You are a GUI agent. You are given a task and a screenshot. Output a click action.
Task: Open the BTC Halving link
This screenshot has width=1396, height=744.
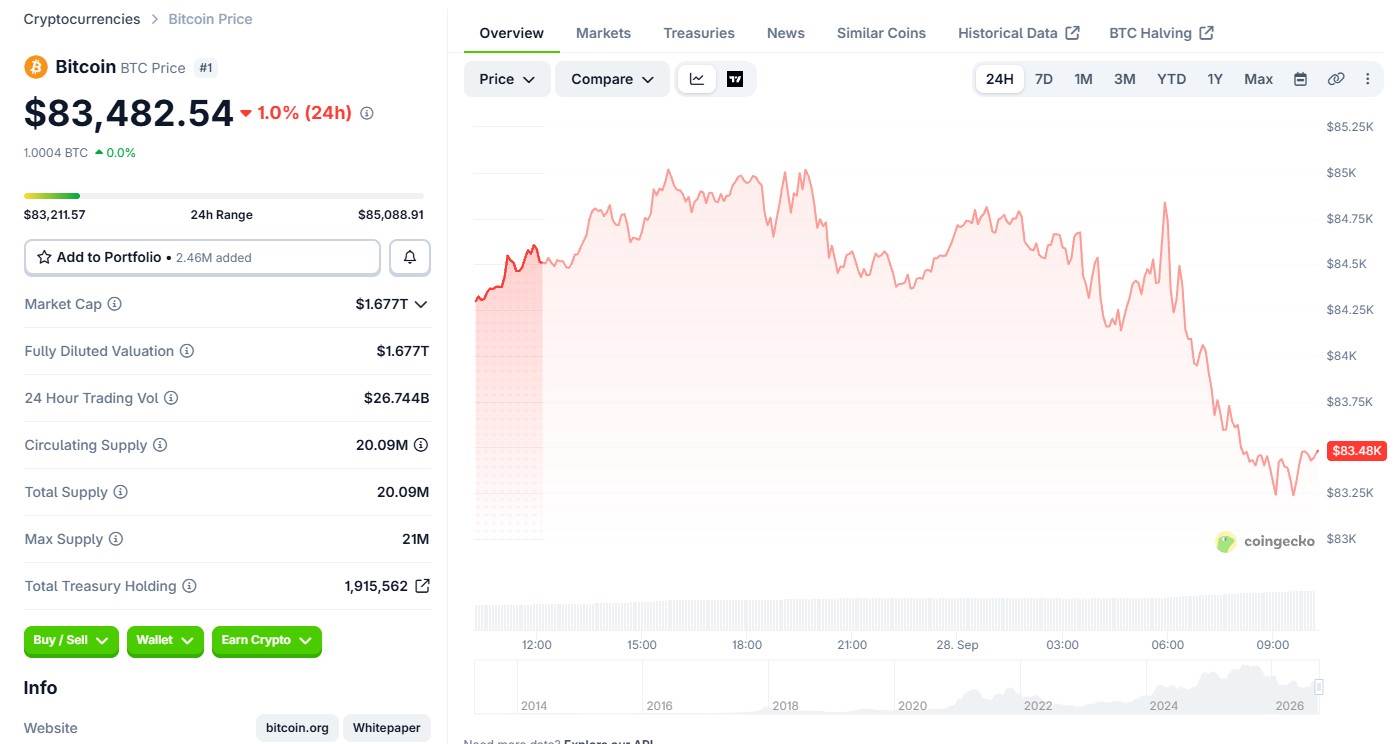click(x=1161, y=33)
